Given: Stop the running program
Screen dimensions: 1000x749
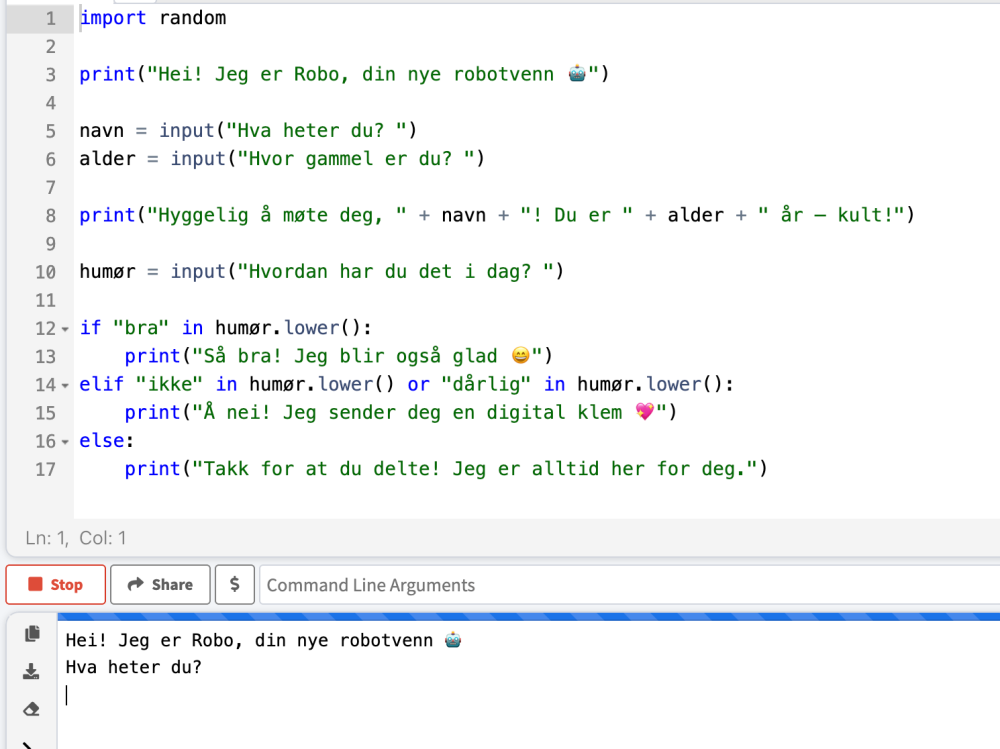Looking at the screenshot, I should tap(56, 585).
